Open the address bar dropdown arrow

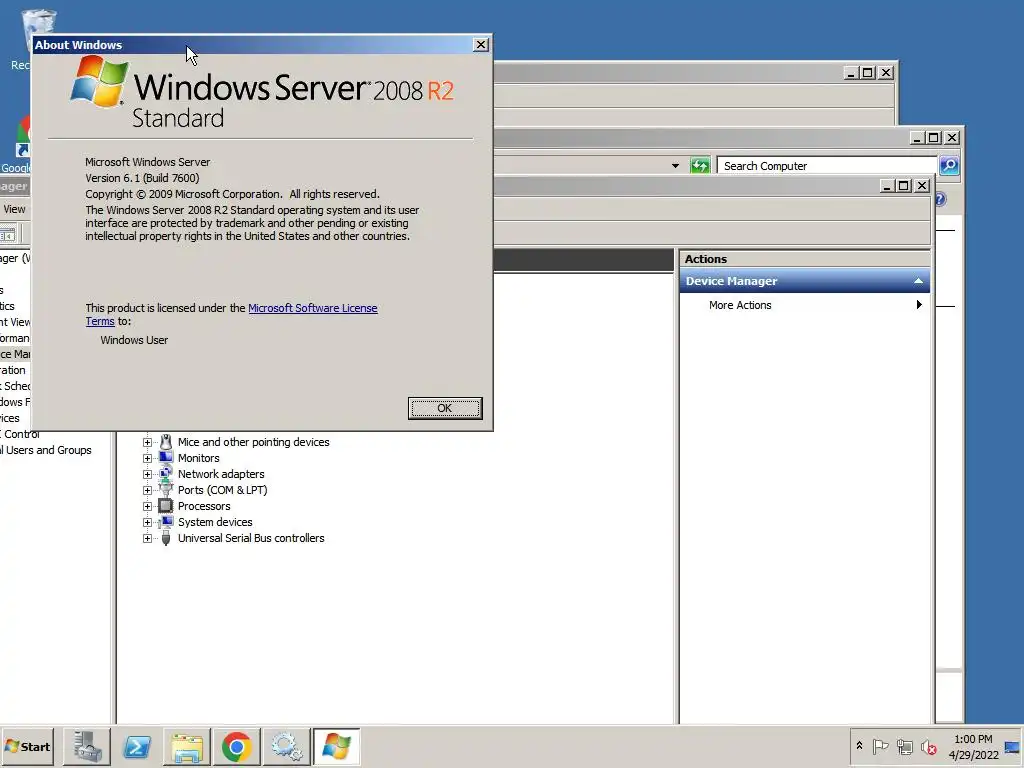click(675, 166)
